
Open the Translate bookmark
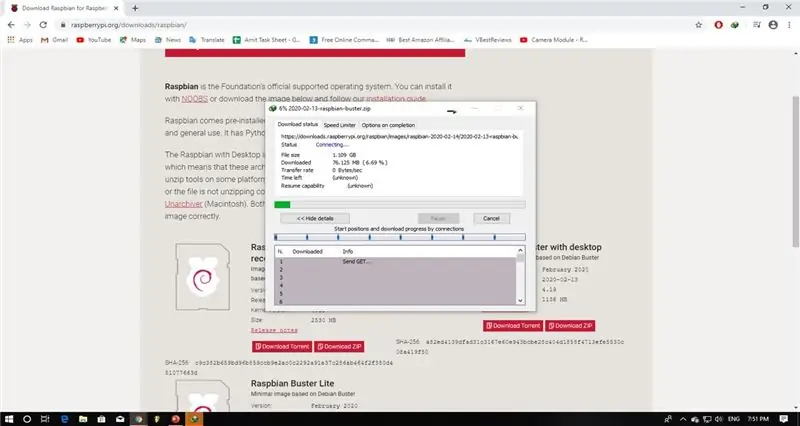coord(207,40)
